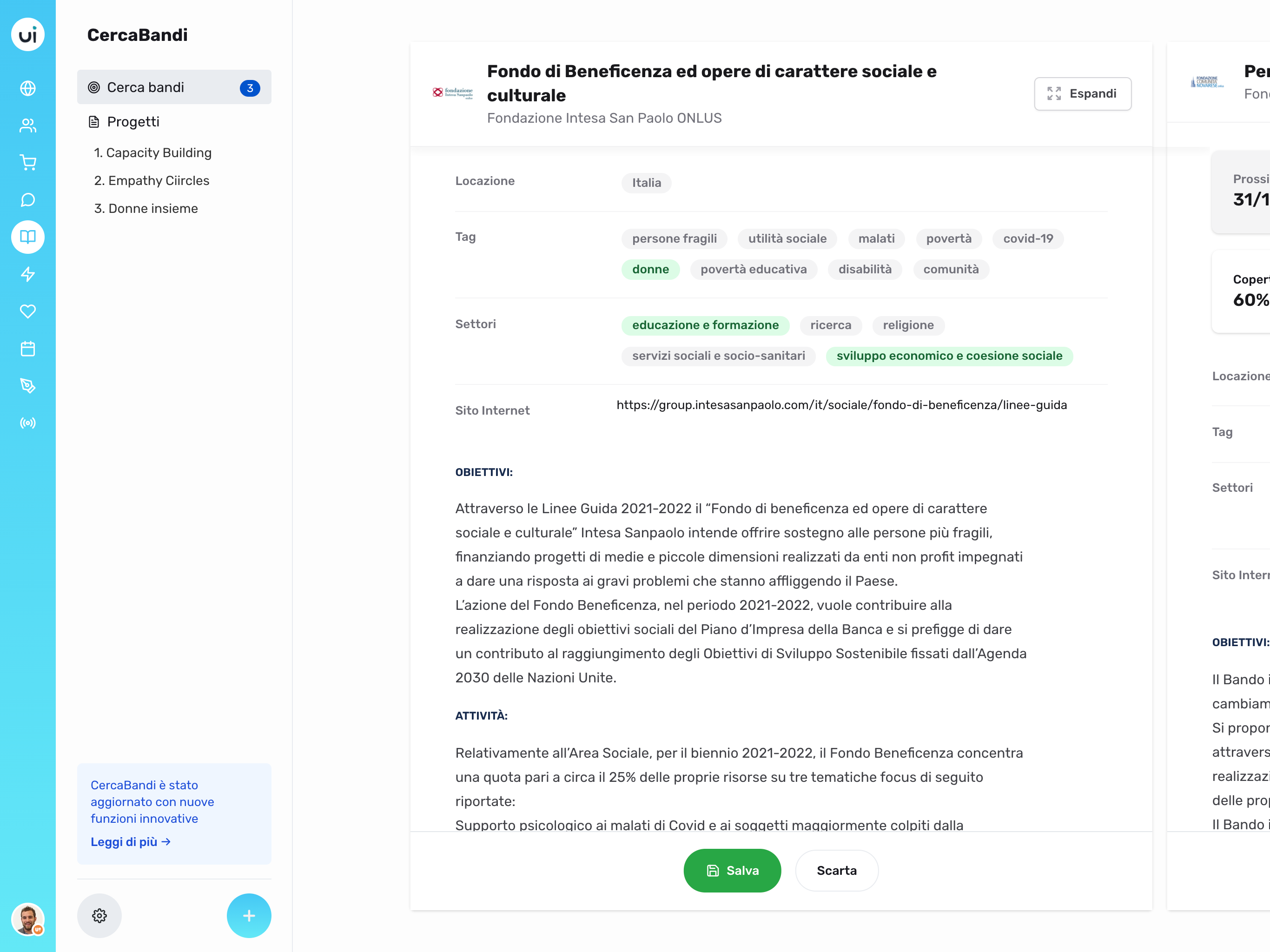This screenshot has height=952, width=1270.
Task: Click the globe icon in left sidebar
Action: (x=27, y=88)
